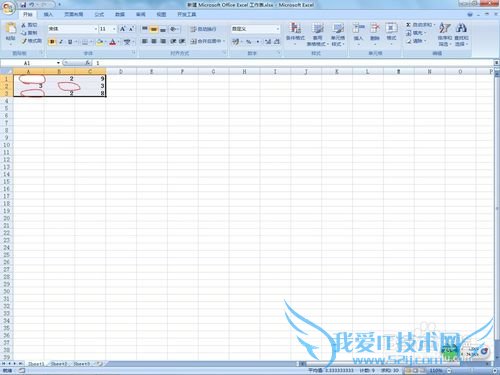The image size is (500, 375).
Task: Click the Format Painter brush icon
Action: click(x=24, y=41)
